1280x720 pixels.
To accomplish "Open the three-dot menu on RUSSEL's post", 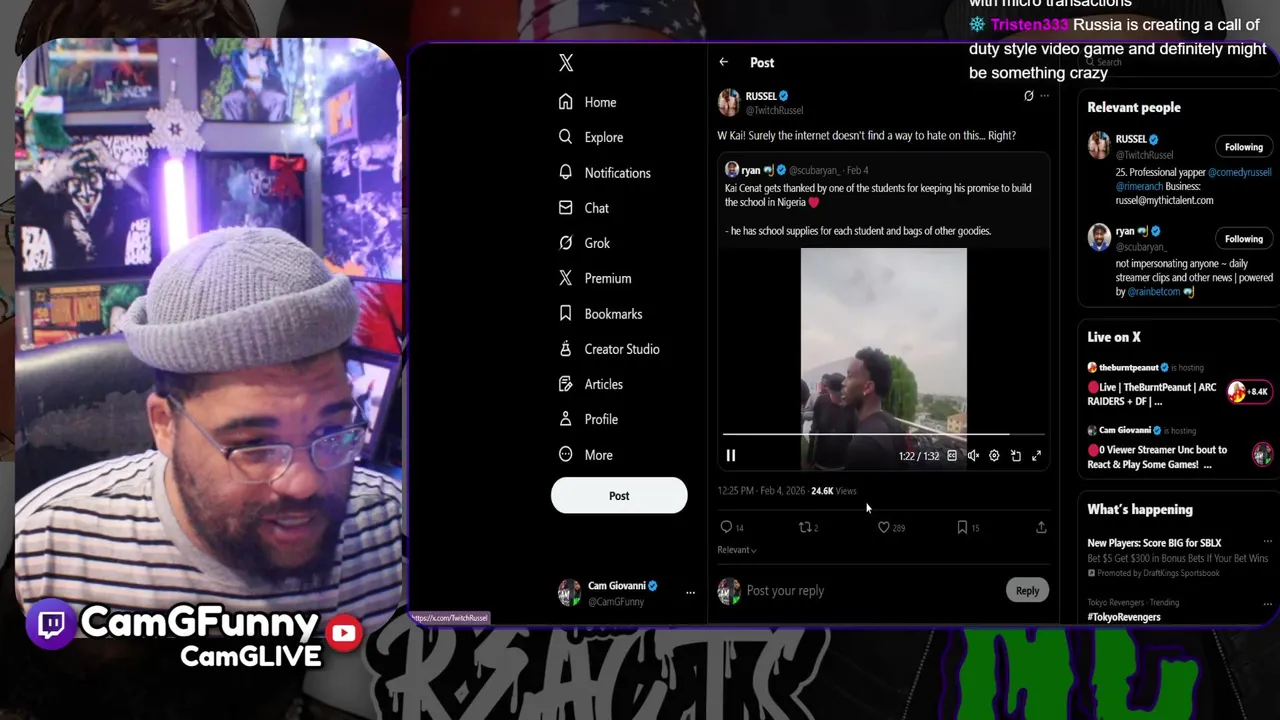I will tap(1044, 96).
